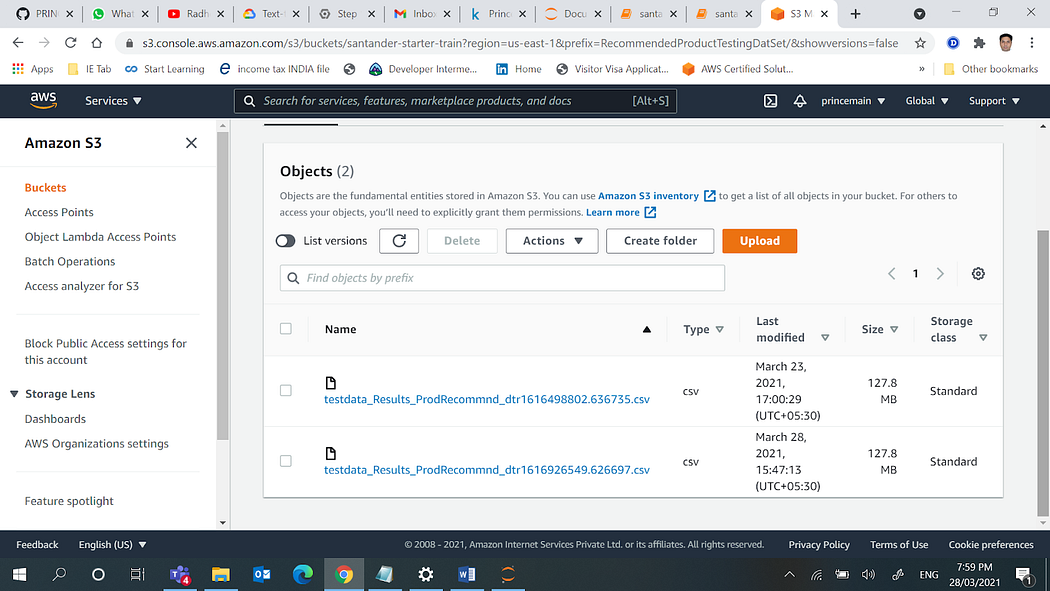Open Chrome profile avatar
The image size is (1050, 591).
[1005, 43]
